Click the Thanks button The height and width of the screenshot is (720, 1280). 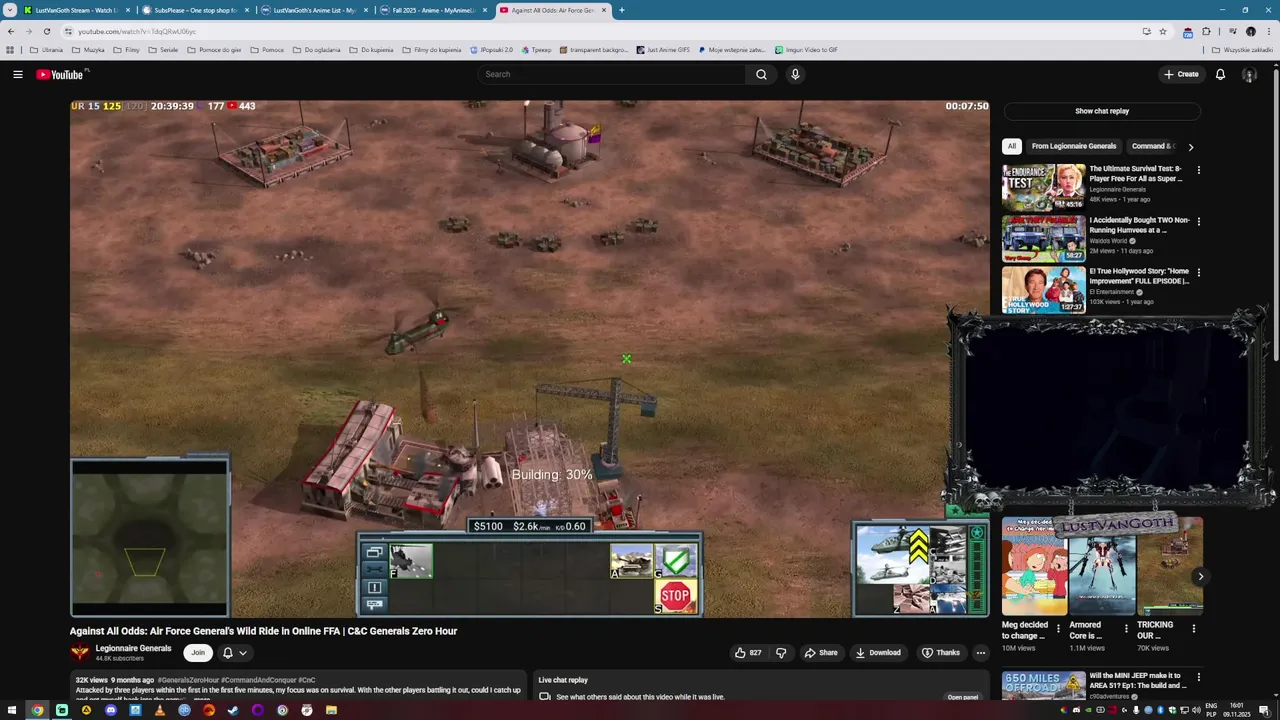(940, 653)
